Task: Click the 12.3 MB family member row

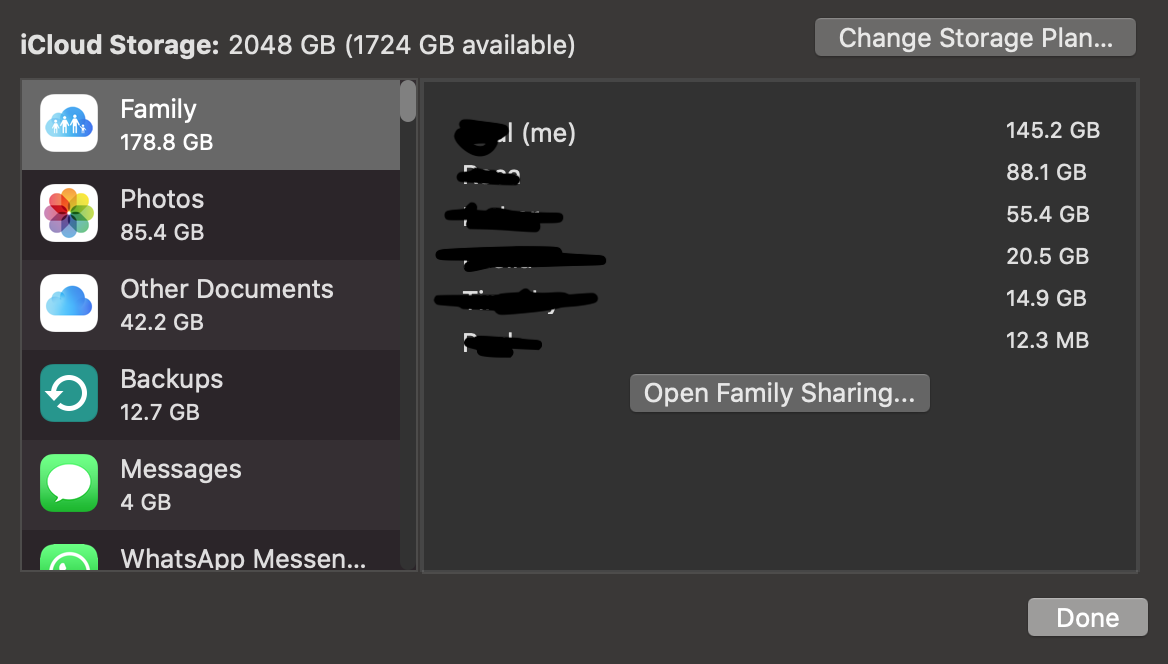Action: tap(780, 341)
